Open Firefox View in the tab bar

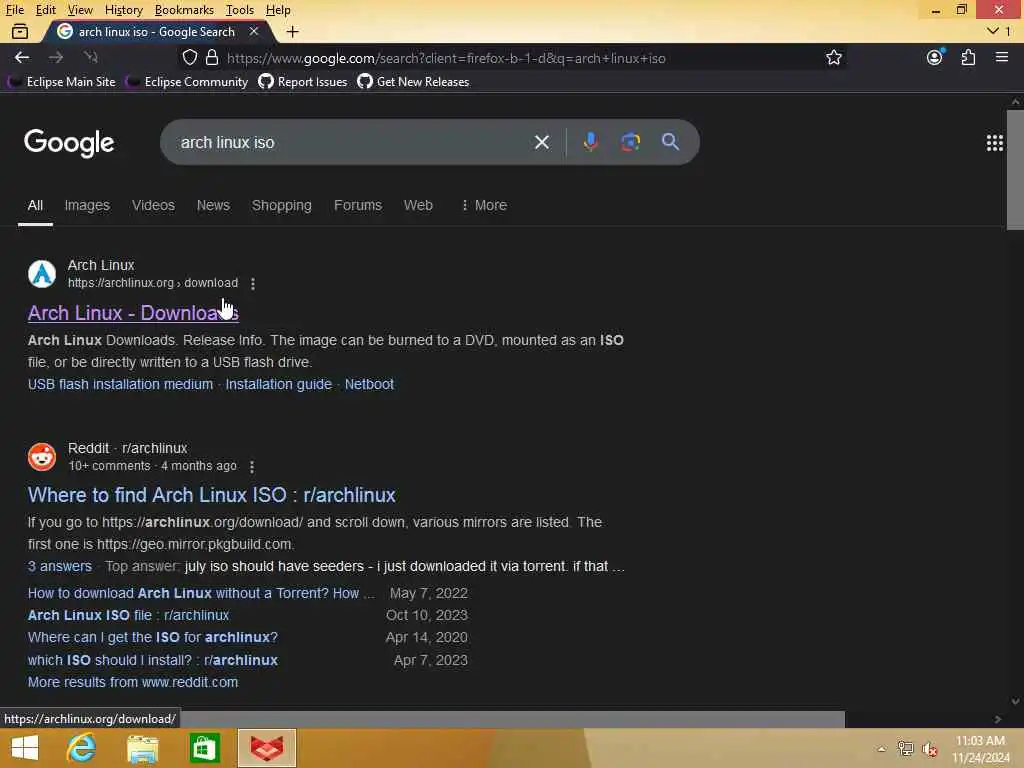click(x=20, y=31)
